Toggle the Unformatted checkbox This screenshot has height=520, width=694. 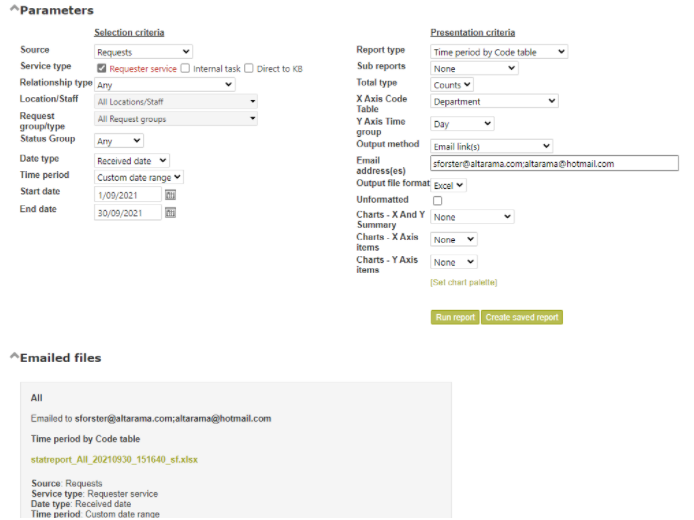pyautogui.click(x=437, y=200)
